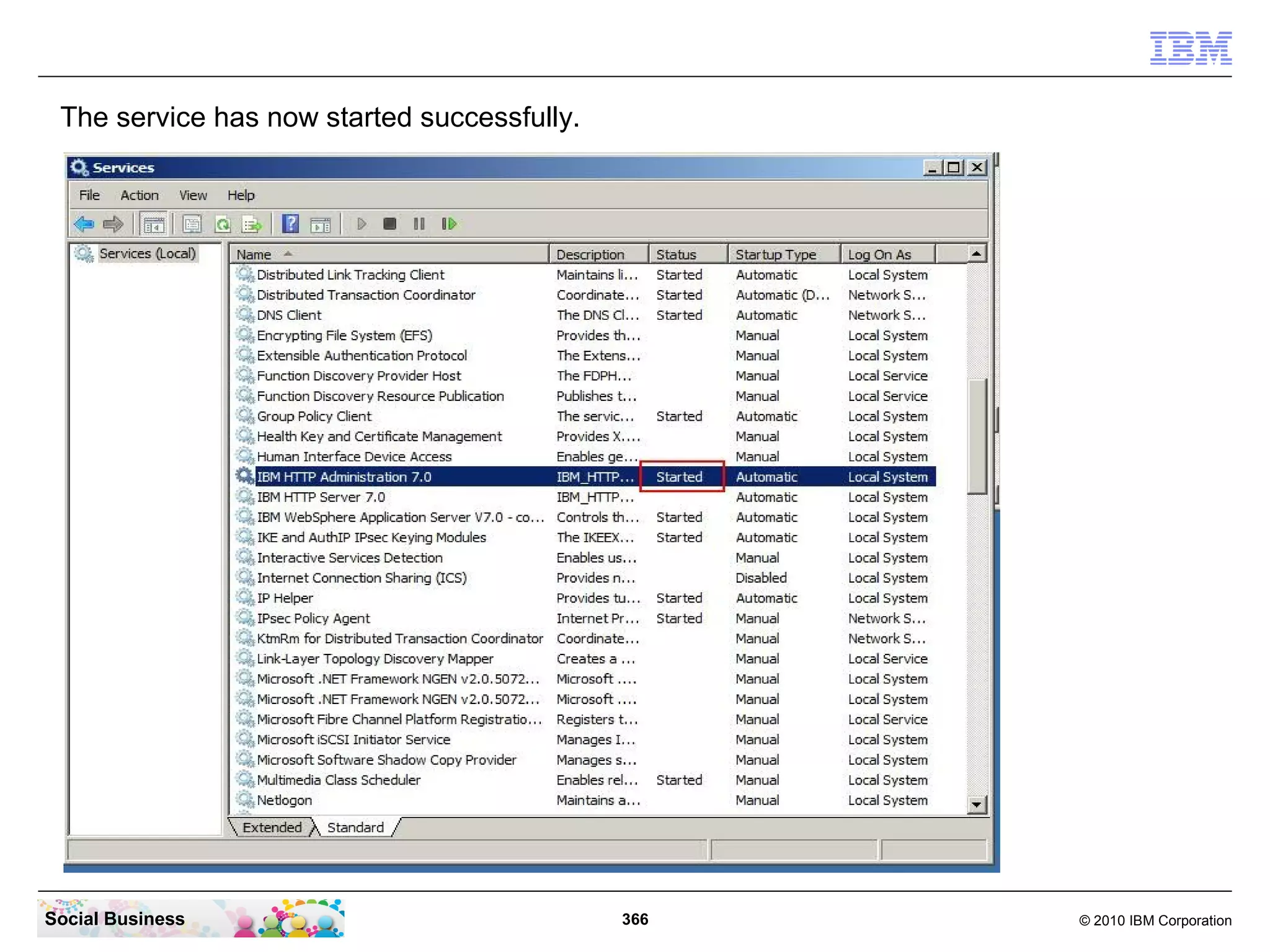Maximize the Services window
Screen dimensions: 1270x952
954,167
